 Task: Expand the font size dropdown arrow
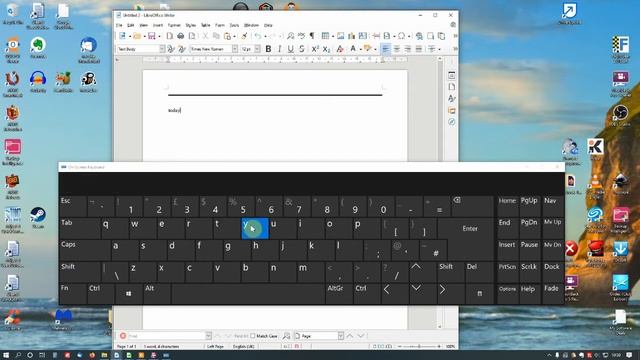(x=258, y=49)
